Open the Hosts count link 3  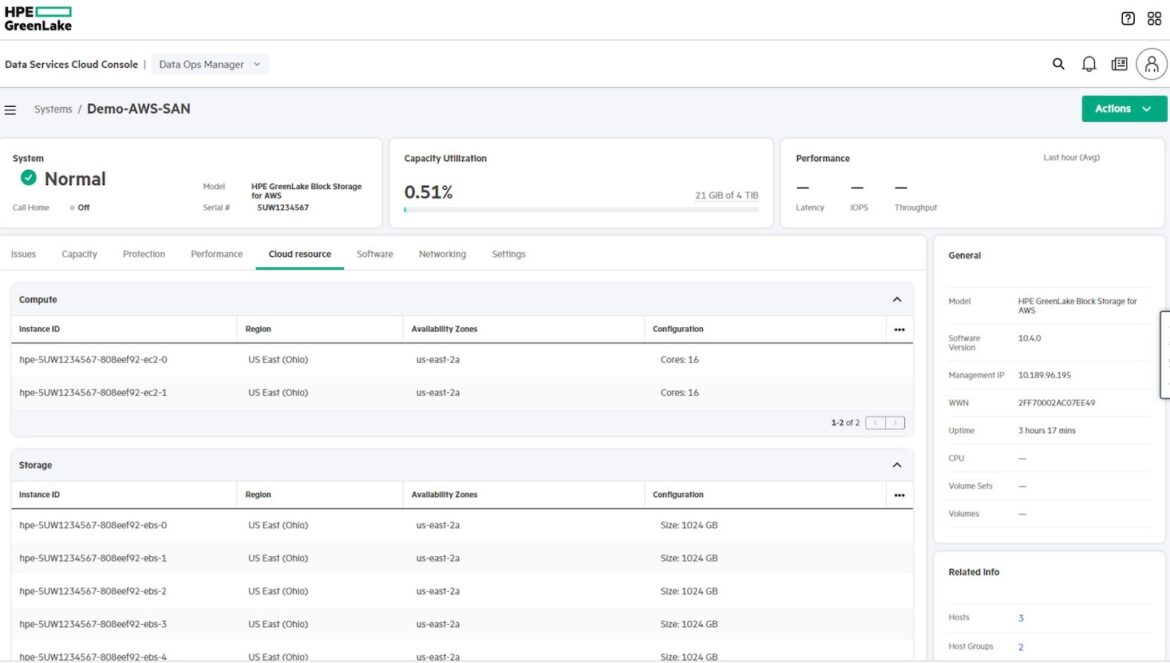pyautogui.click(x=1021, y=618)
